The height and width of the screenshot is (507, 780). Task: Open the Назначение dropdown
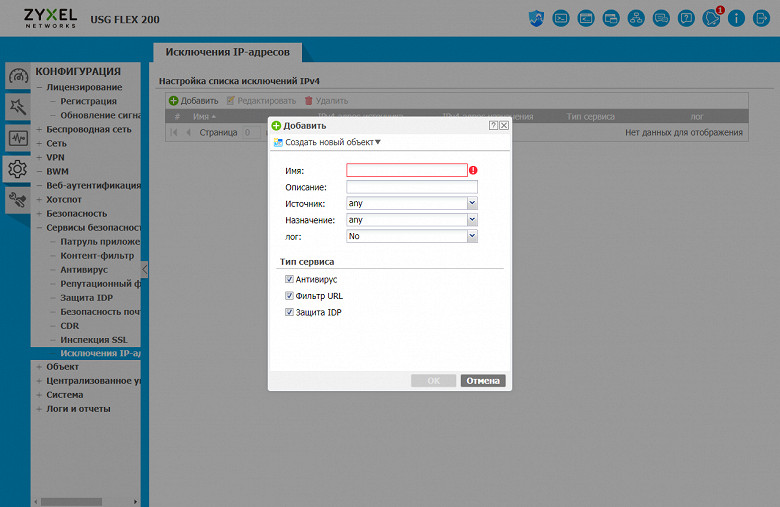[472, 219]
